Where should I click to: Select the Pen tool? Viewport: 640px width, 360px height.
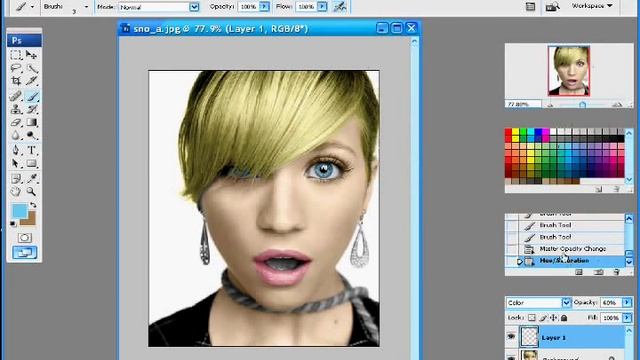[16, 150]
